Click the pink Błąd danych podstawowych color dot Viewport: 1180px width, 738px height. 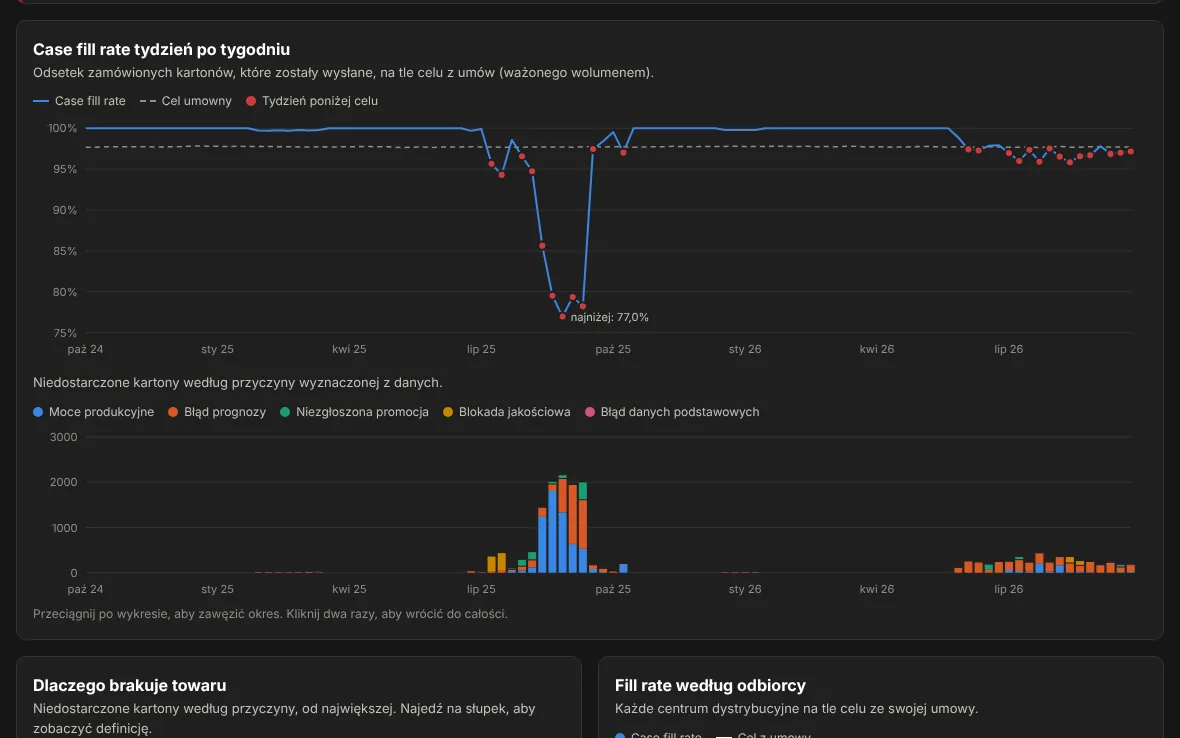coord(590,412)
